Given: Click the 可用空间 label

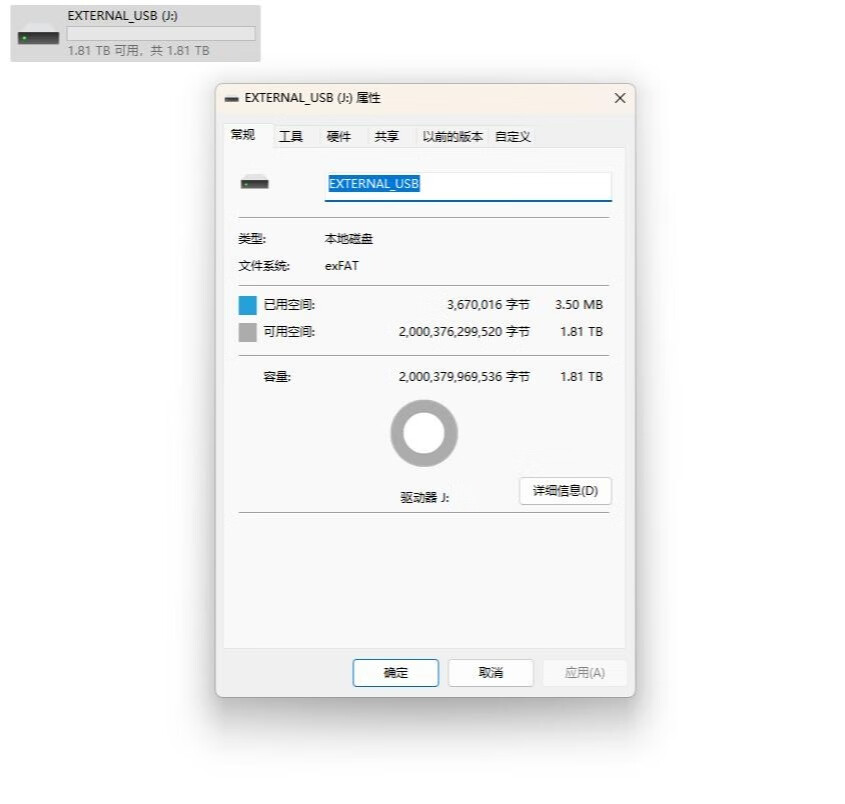Looking at the screenshot, I should pyautogui.click(x=289, y=331).
